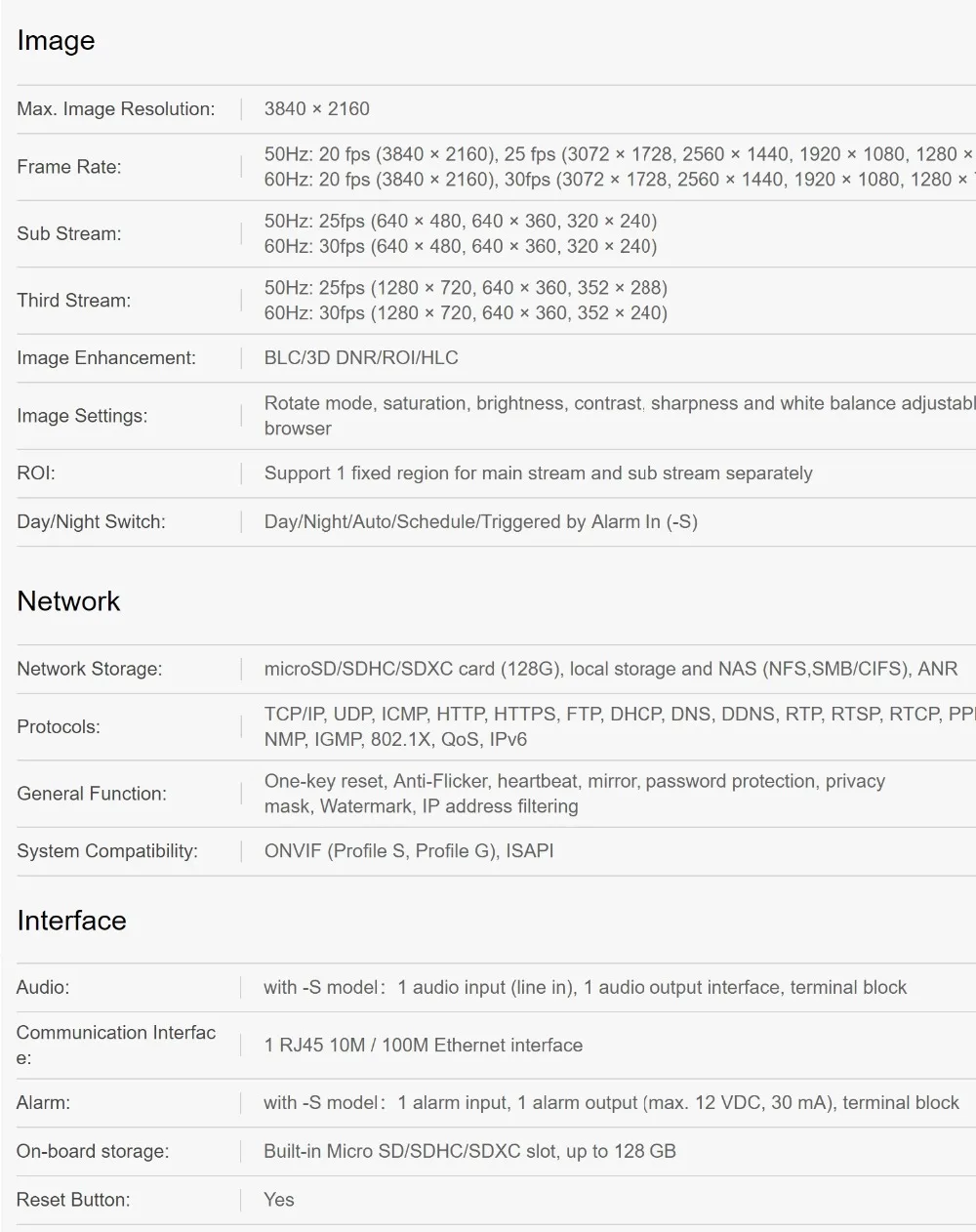Image resolution: width=976 pixels, height=1232 pixels.
Task: Click the Image section heading
Action: click(x=56, y=41)
